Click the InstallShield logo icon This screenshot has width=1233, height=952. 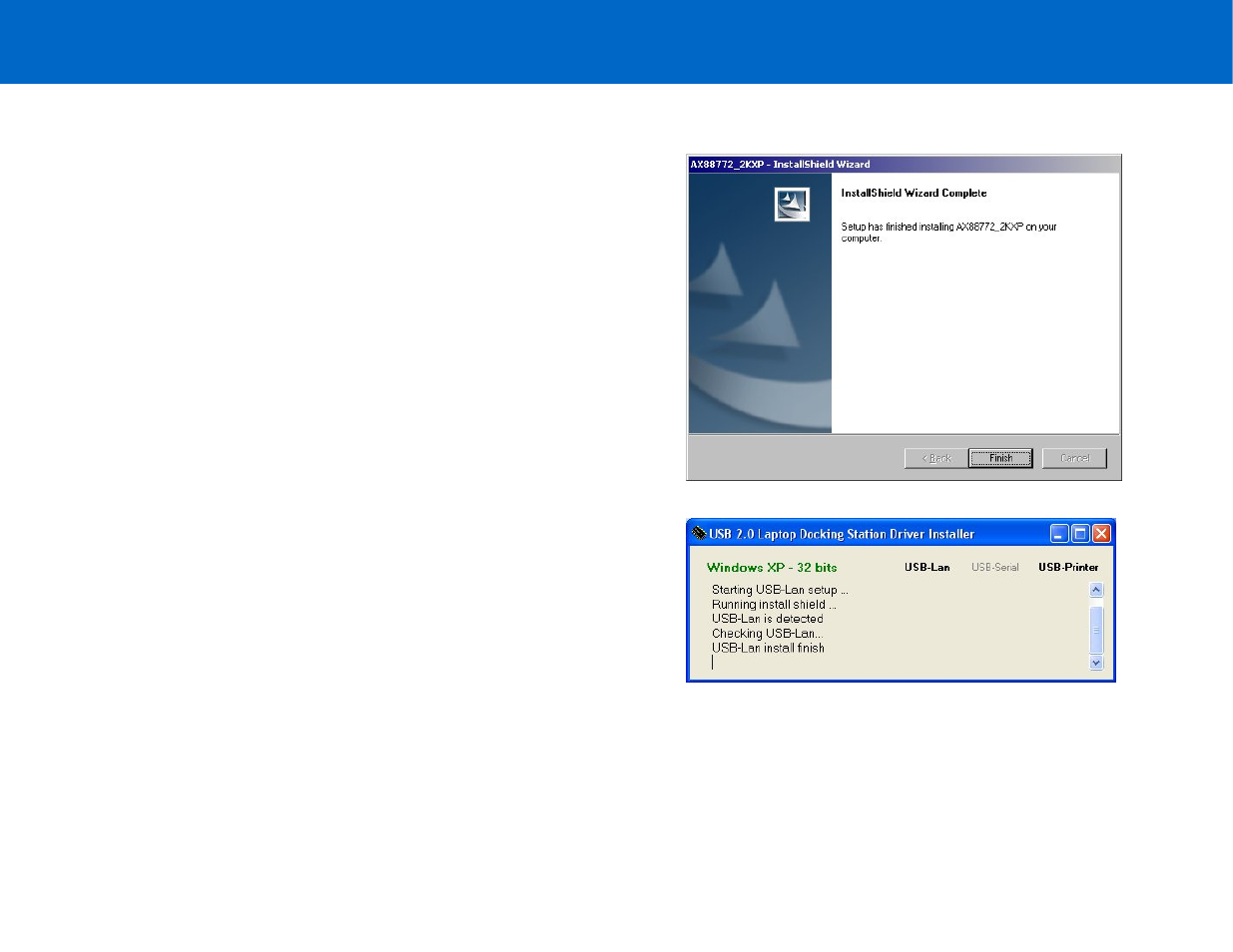792,204
